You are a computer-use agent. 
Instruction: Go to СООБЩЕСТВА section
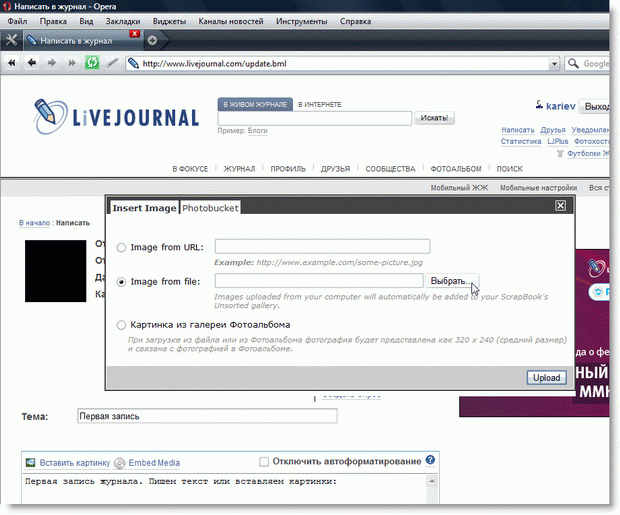pyautogui.click(x=390, y=169)
